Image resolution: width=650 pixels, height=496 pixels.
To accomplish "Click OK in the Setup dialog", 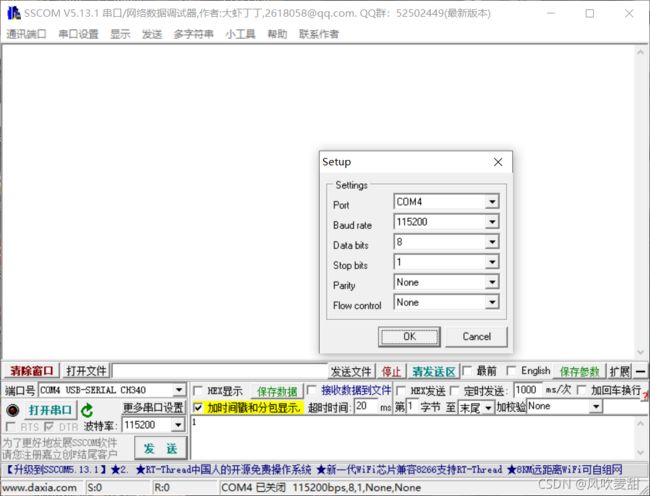I will pyautogui.click(x=409, y=336).
